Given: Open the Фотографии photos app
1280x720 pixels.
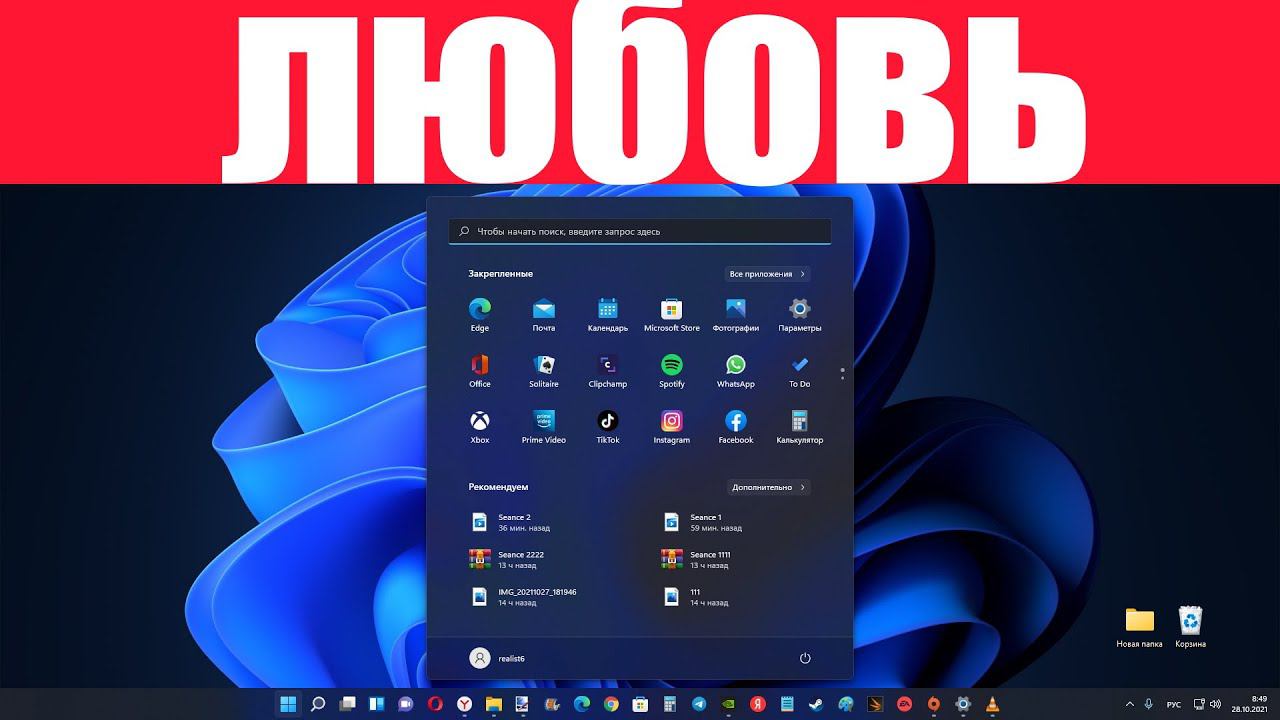Looking at the screenshot, I should [736, 314].
